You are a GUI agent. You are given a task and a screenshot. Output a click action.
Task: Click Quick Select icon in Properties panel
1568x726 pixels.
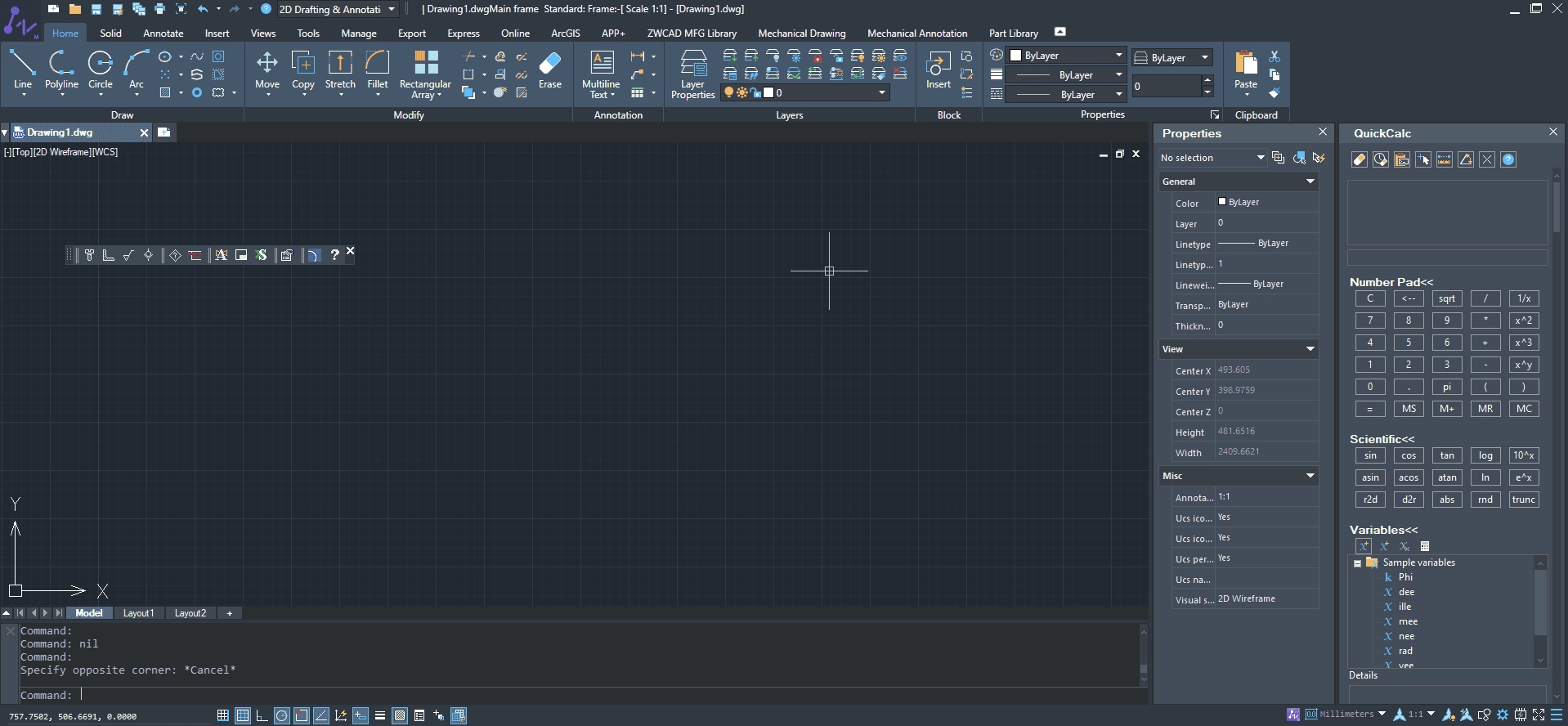[x=1319, y=158]
